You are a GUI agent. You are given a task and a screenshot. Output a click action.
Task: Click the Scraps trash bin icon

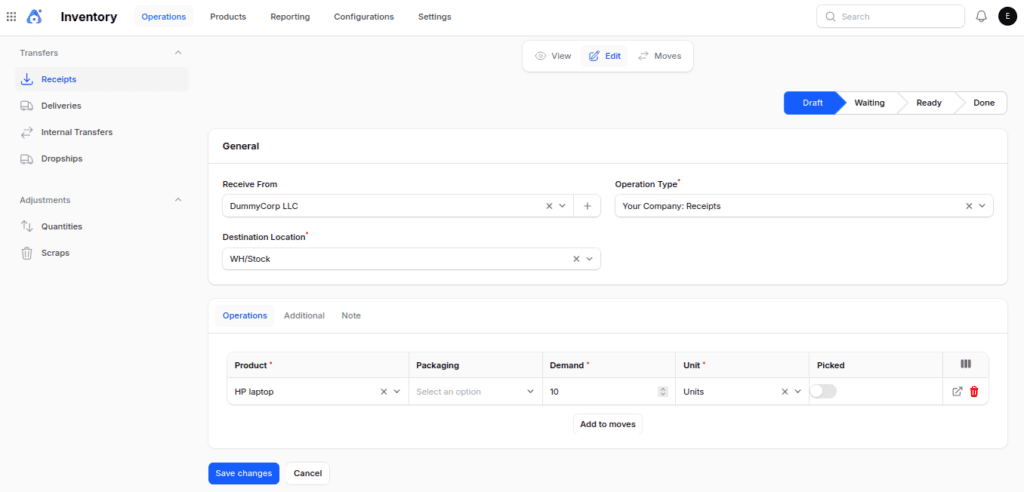pos(27,253)
